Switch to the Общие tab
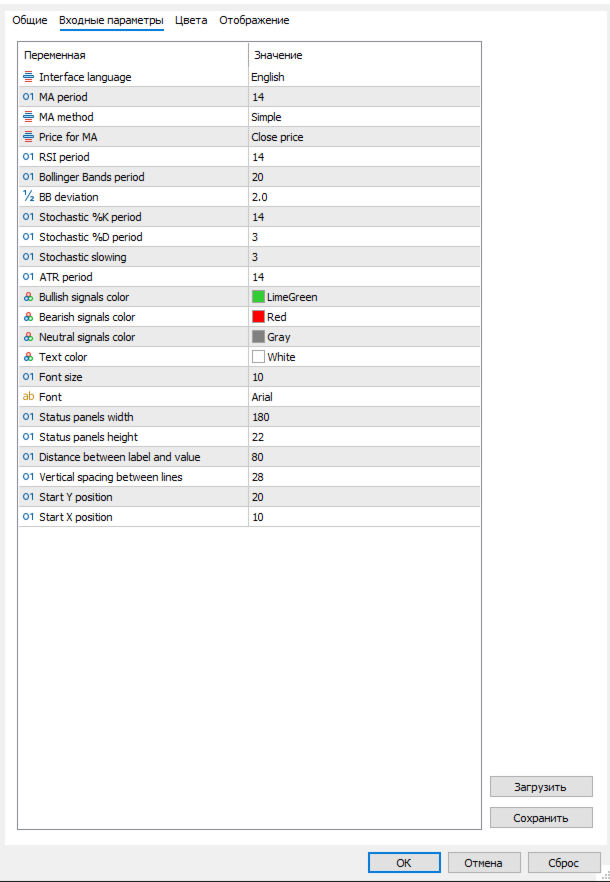Image resolution: width=610 pixels, height=882 pixels. pyautogui.click(x=30, y=20)
